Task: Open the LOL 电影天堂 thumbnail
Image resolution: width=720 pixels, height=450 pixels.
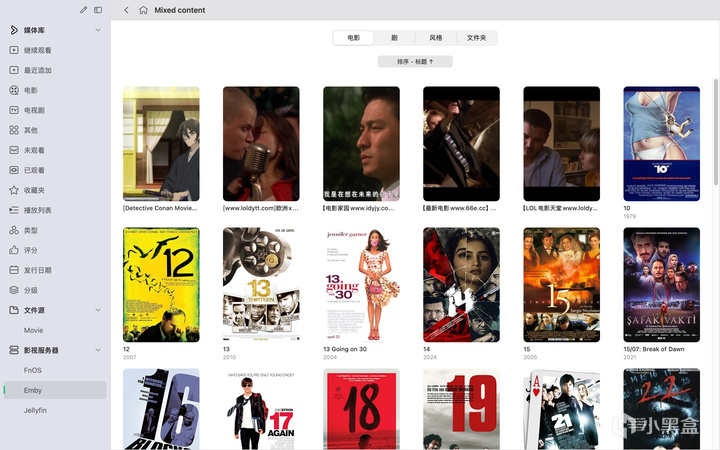Action: coord(562,144)
